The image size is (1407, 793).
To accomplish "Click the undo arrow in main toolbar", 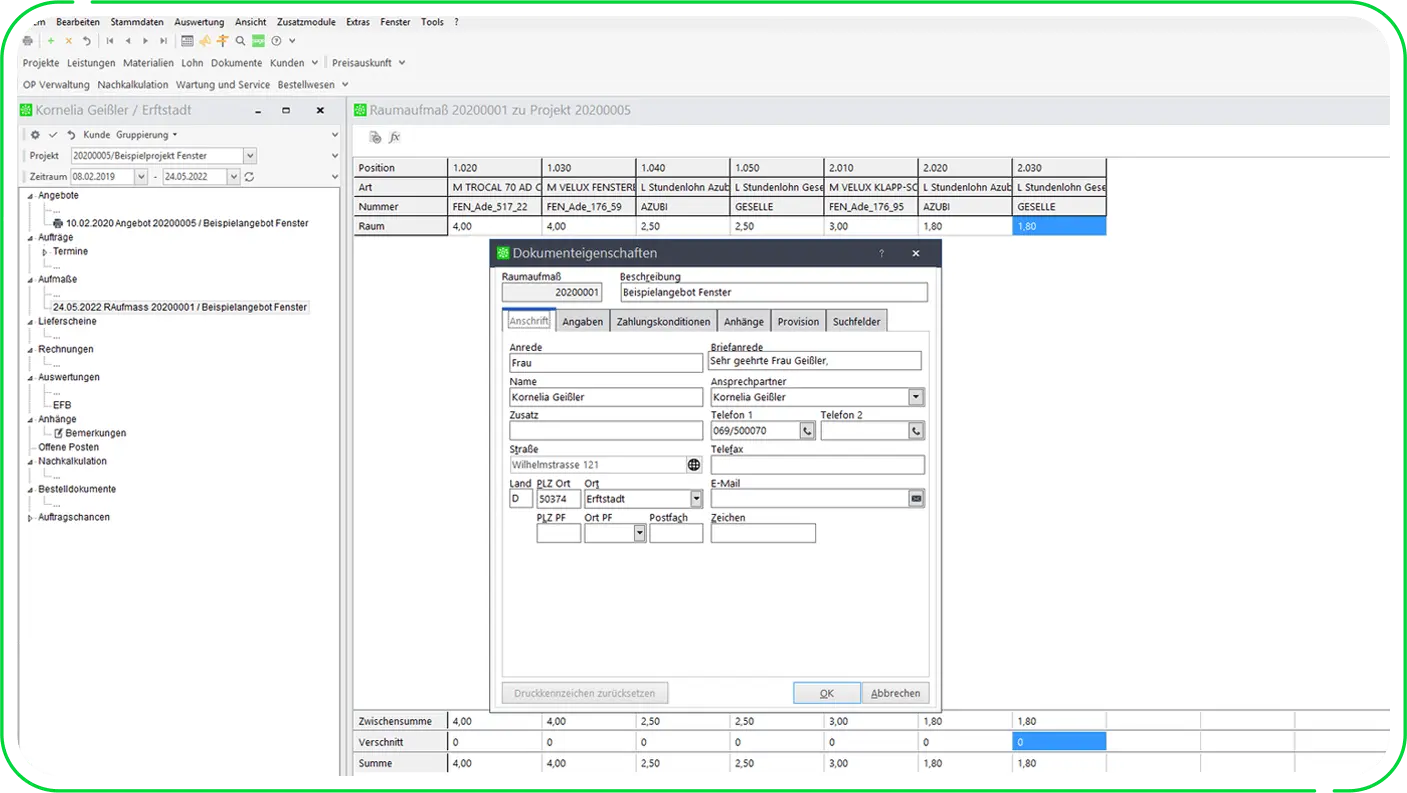I will 86,41.
